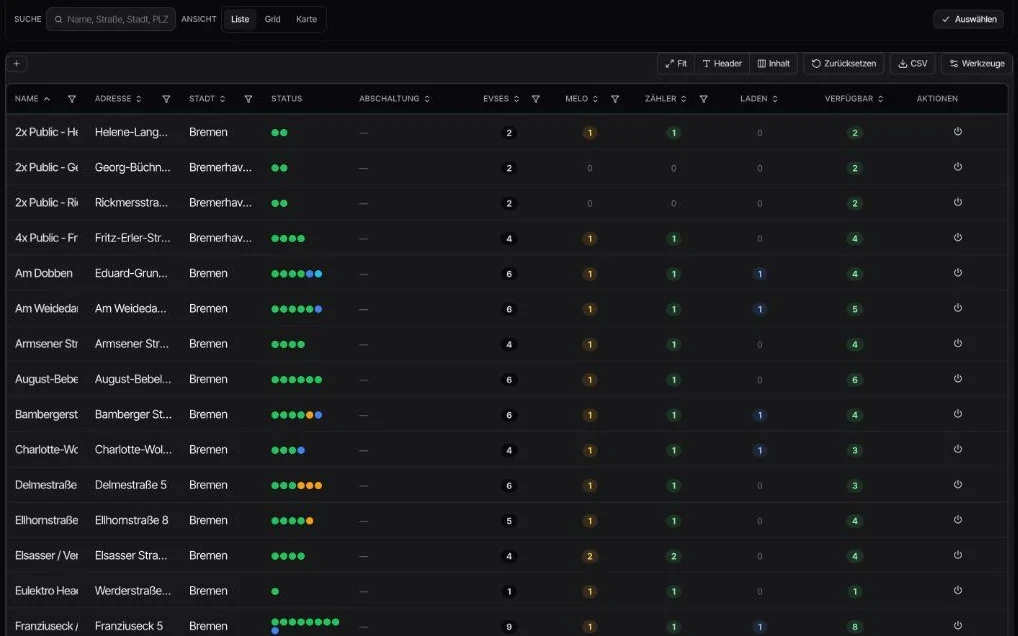Viewport: 1018px width, 636px height.
Task: Click power action for Ellhornstraße row
Action: (958, 520)
